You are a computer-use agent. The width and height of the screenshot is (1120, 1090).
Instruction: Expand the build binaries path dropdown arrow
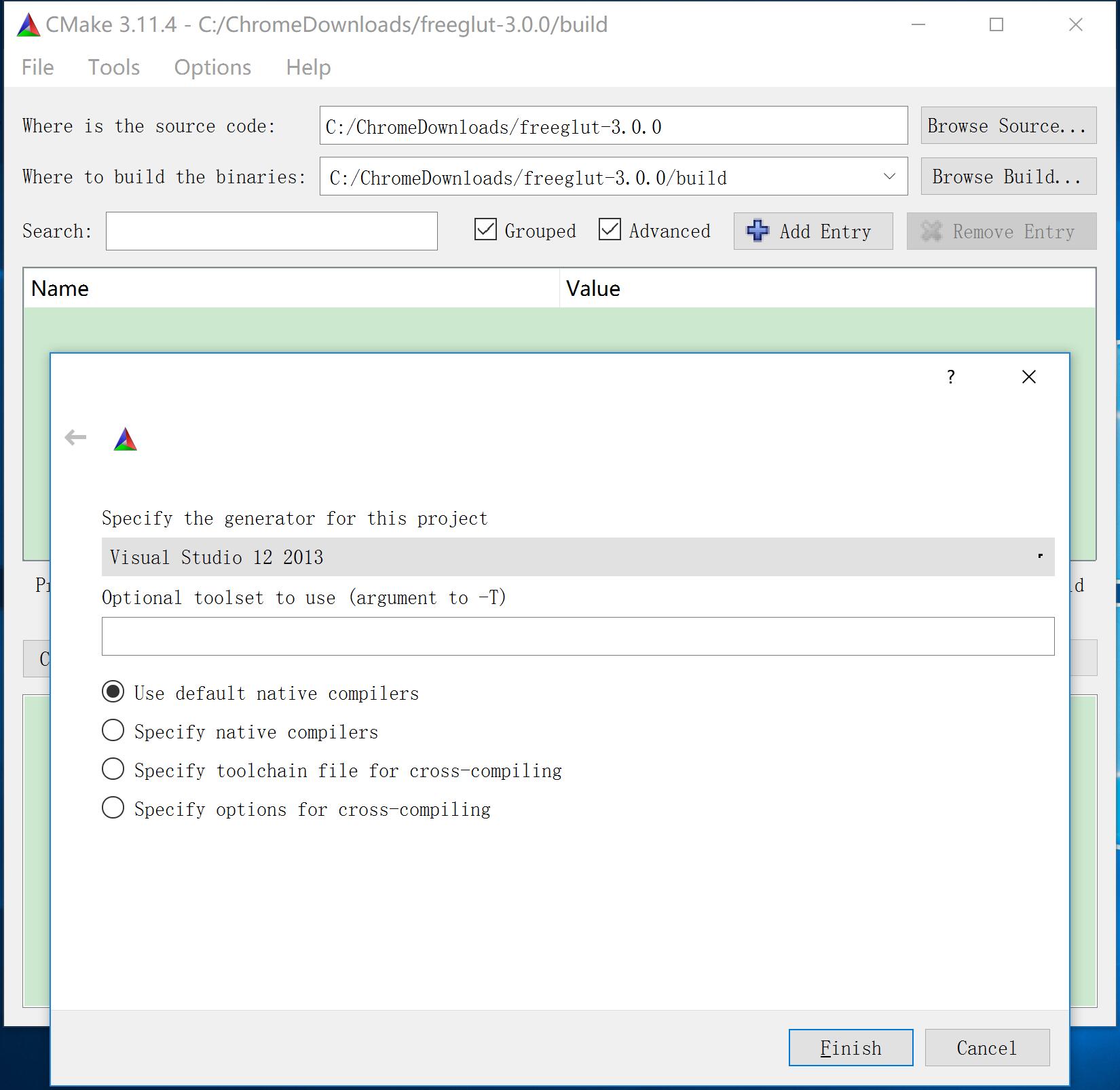coord(889,176)
